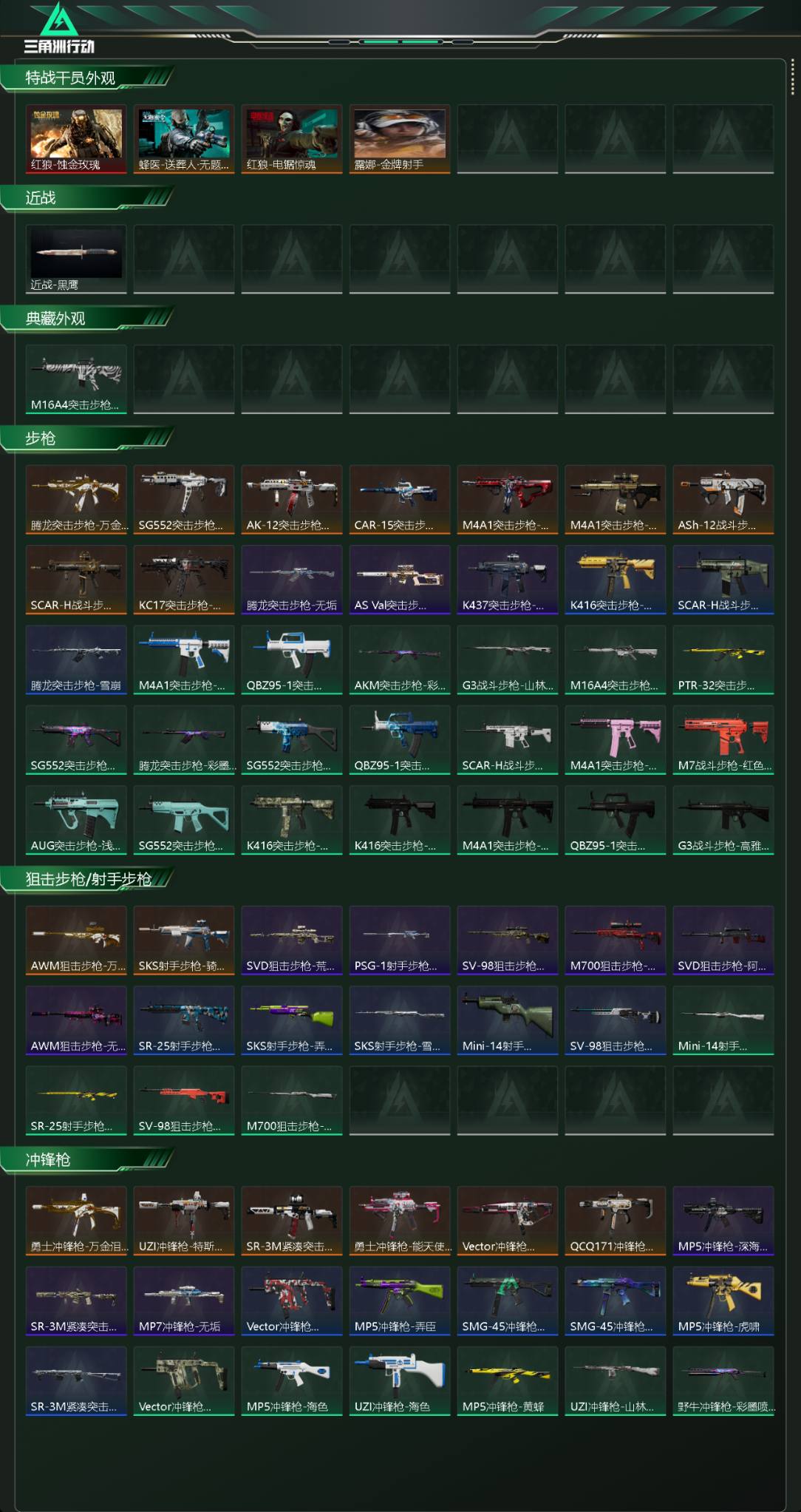
Task: Choose the AWM狙击步枪-万 sniper skin
Action: [76, 940]
